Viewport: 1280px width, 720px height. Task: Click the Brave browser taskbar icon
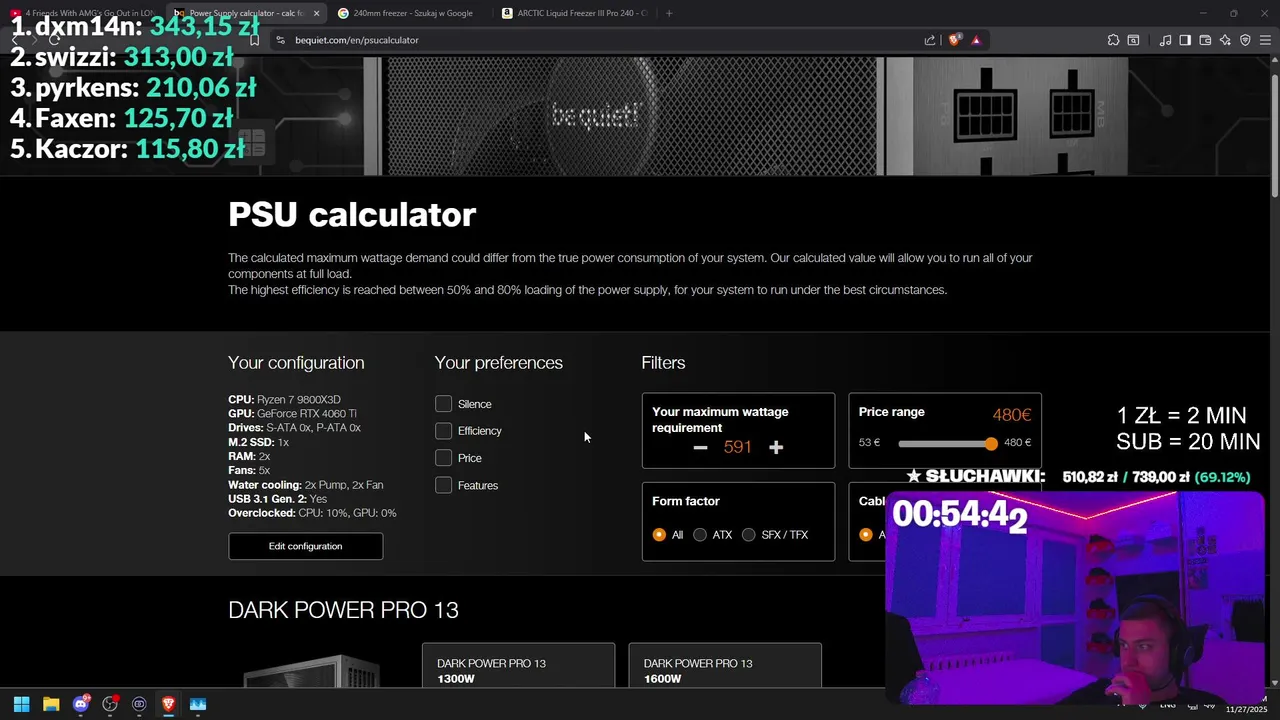coord(168,704)
